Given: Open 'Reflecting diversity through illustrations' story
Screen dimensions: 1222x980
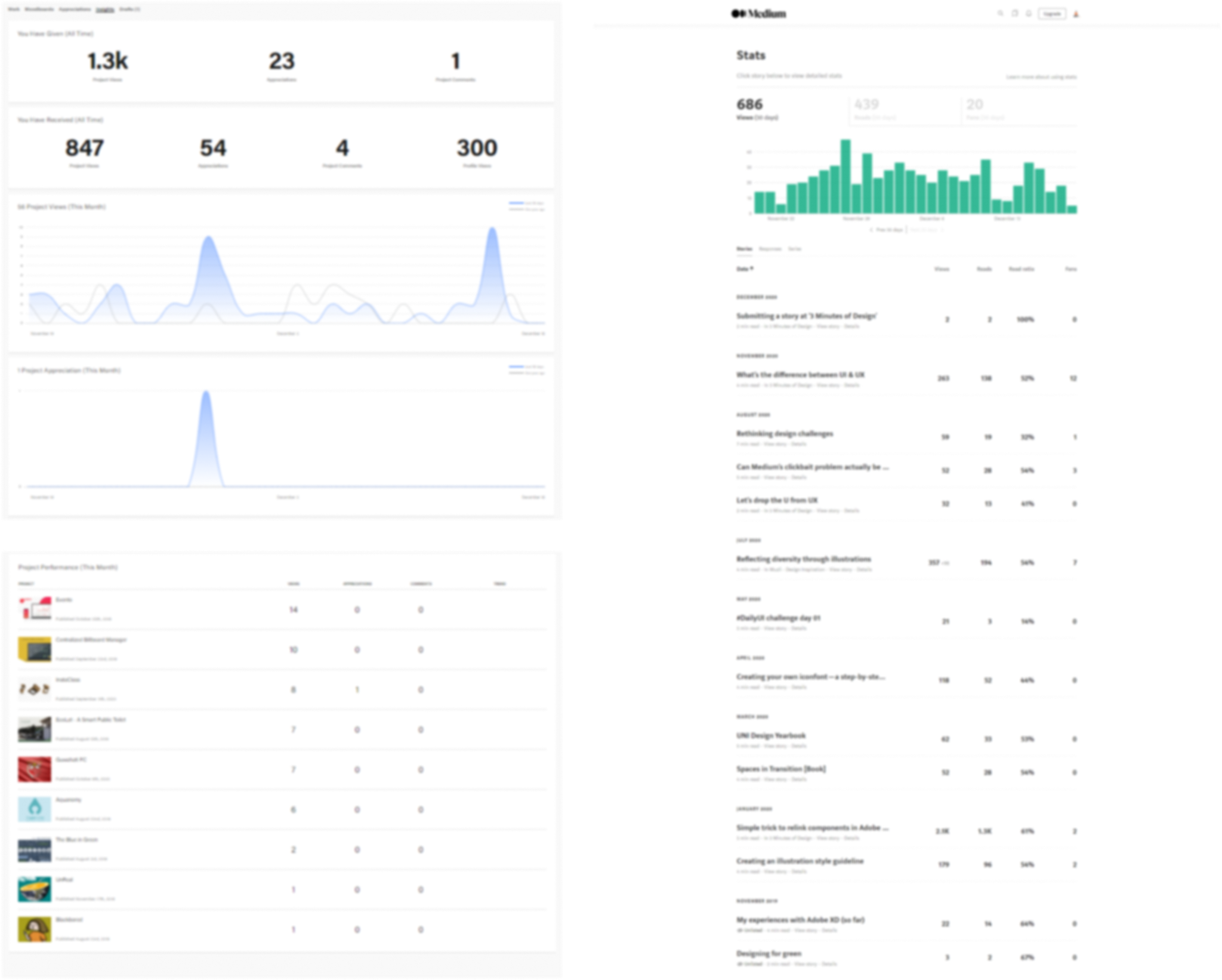Looking at the screenshot, I should (x=804, y=559).
